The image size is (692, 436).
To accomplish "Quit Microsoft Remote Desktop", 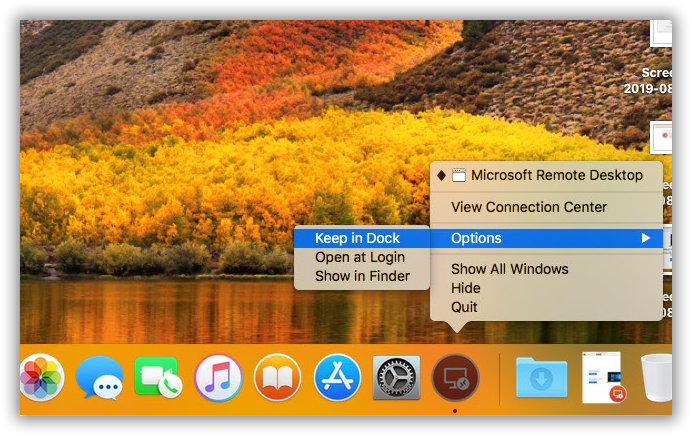I will 464,307.
